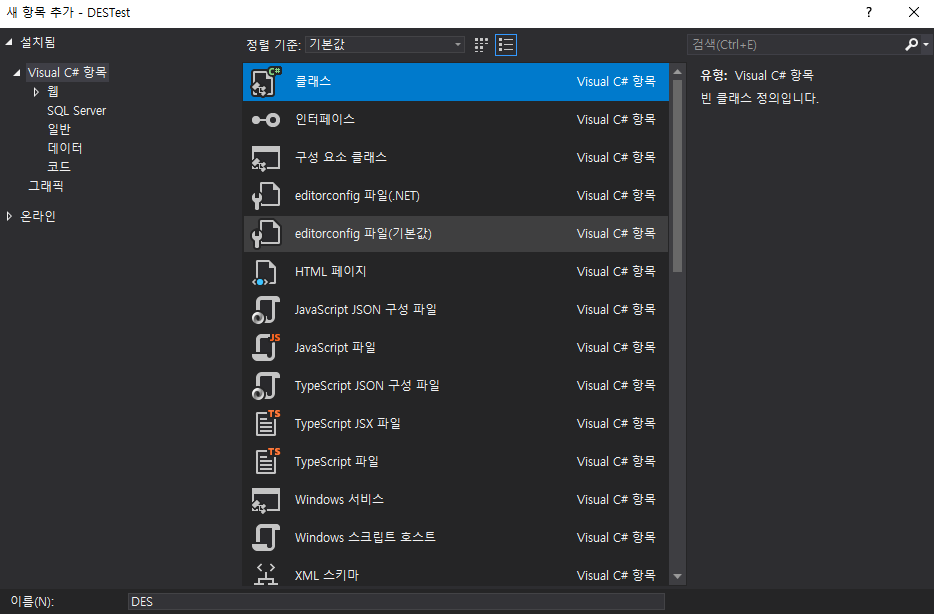Select Windows 스크립트 호스트 icon
This screenshot has height=614, width=934.
[266, 538]
